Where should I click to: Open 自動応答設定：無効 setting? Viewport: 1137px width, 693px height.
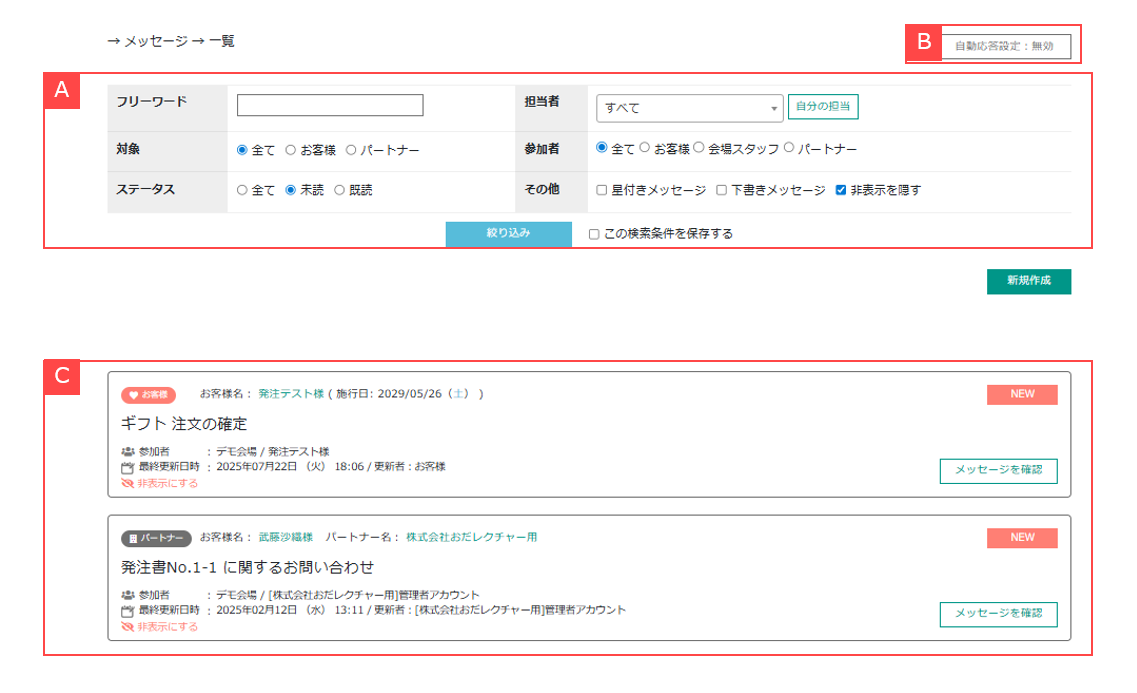point(1004,46)
